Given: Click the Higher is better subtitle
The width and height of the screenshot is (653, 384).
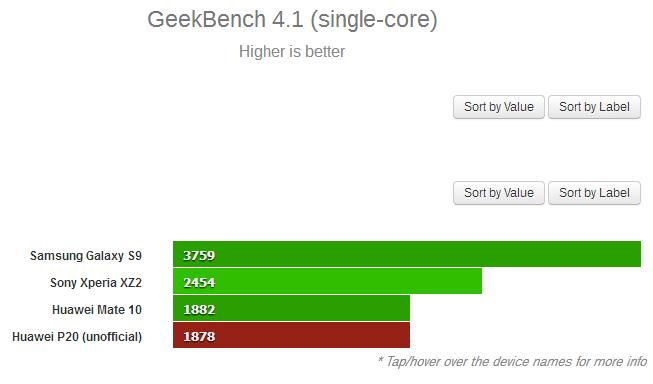Looking at the screenshot, I should (292, 52).
